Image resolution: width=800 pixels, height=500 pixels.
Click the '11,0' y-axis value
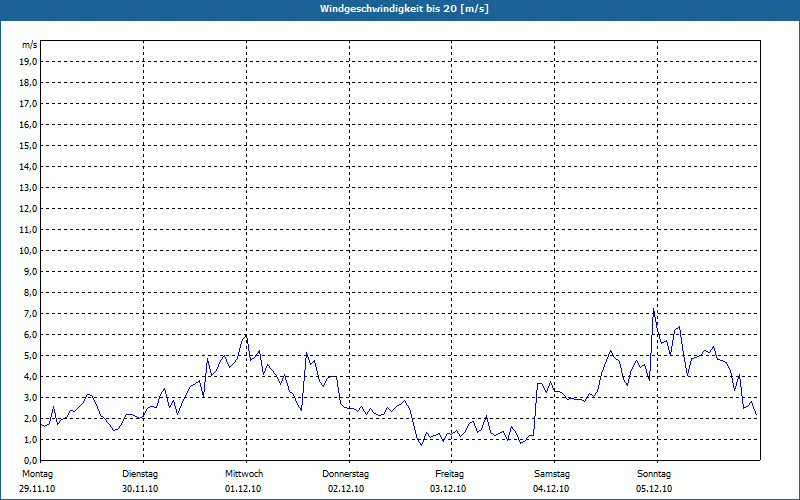28,230
